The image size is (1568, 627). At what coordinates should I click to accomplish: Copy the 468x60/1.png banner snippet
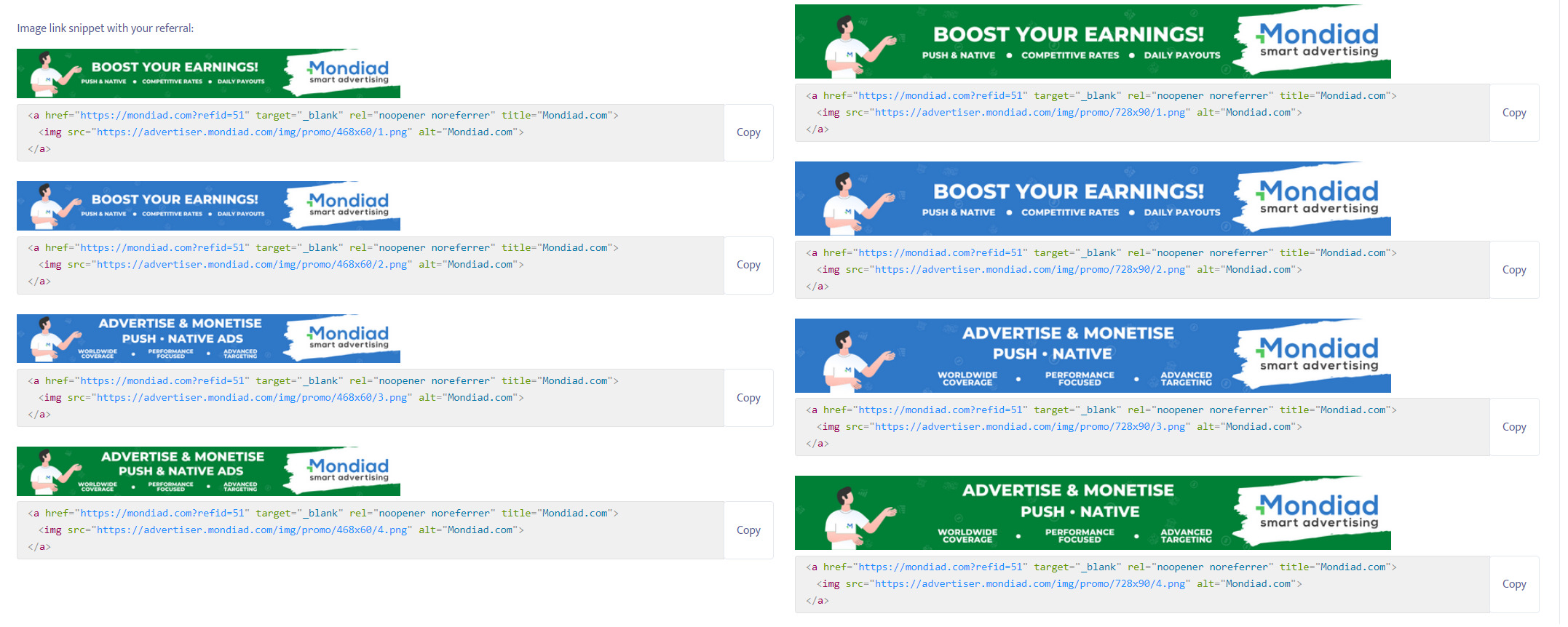click(x=748, y=132)
